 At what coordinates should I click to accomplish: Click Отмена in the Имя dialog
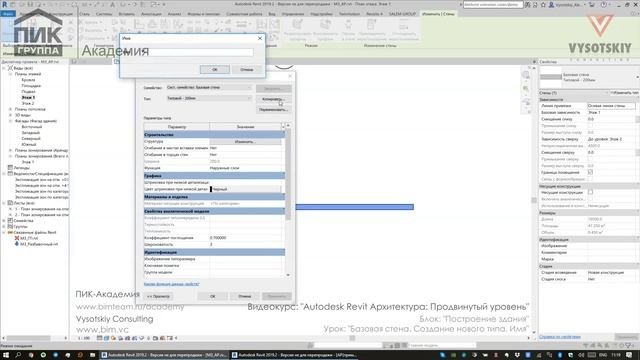(x=247, y=70)
